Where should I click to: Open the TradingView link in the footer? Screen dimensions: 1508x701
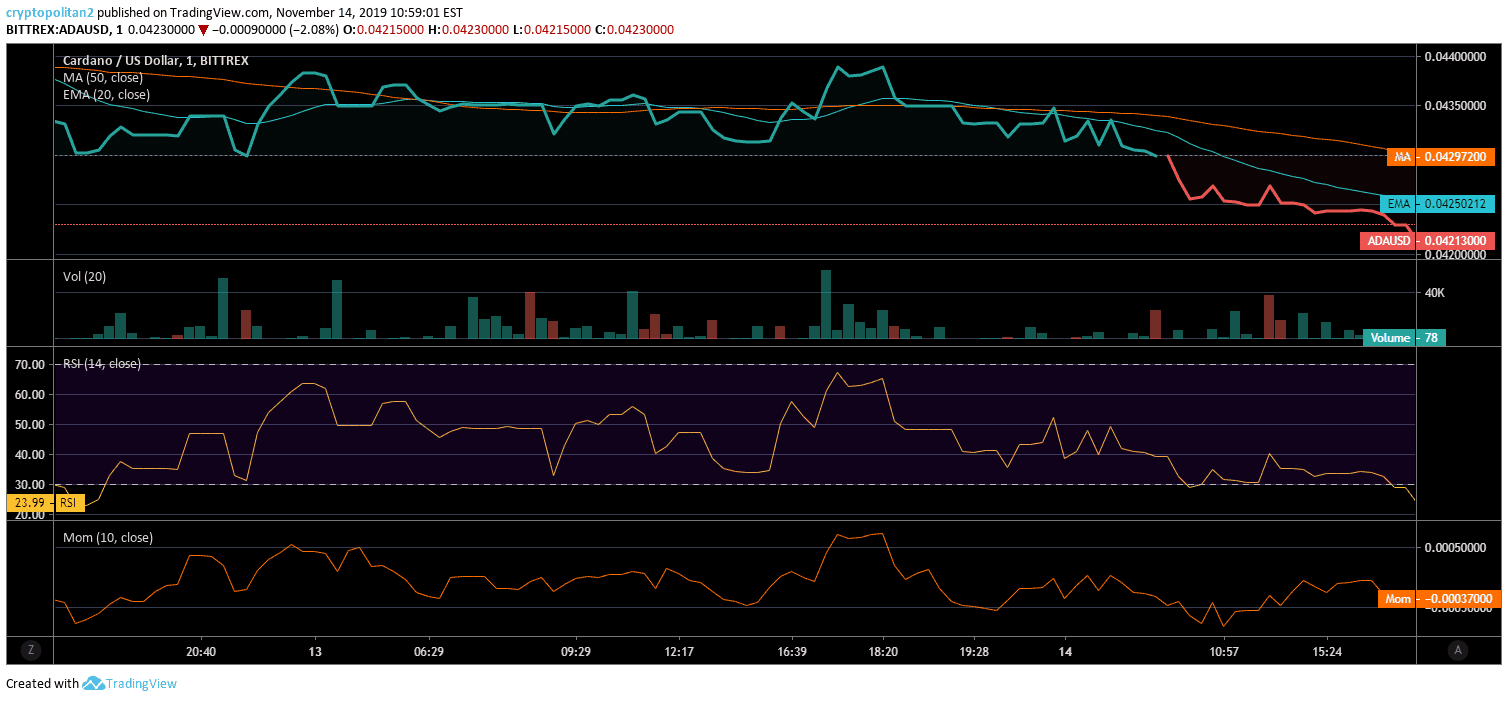click(x=142, y=684)
